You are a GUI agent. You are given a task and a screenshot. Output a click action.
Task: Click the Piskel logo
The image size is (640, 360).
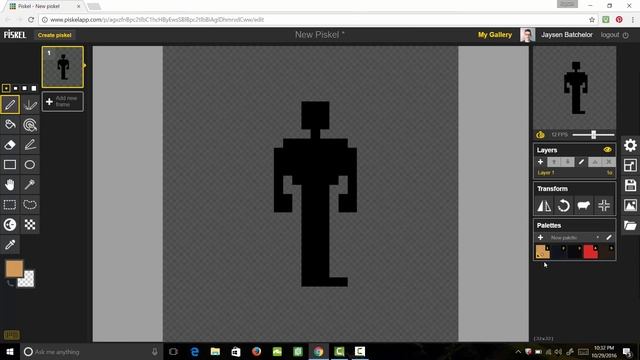15,35
